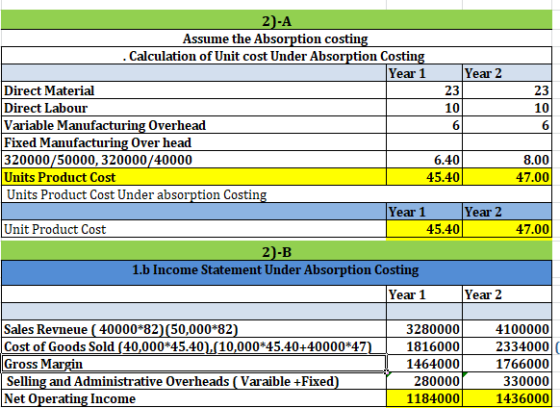Click 47.00 in Units Product Cost row
The height and width of the screenshot is (408, 560).
(x=507, y=177)
